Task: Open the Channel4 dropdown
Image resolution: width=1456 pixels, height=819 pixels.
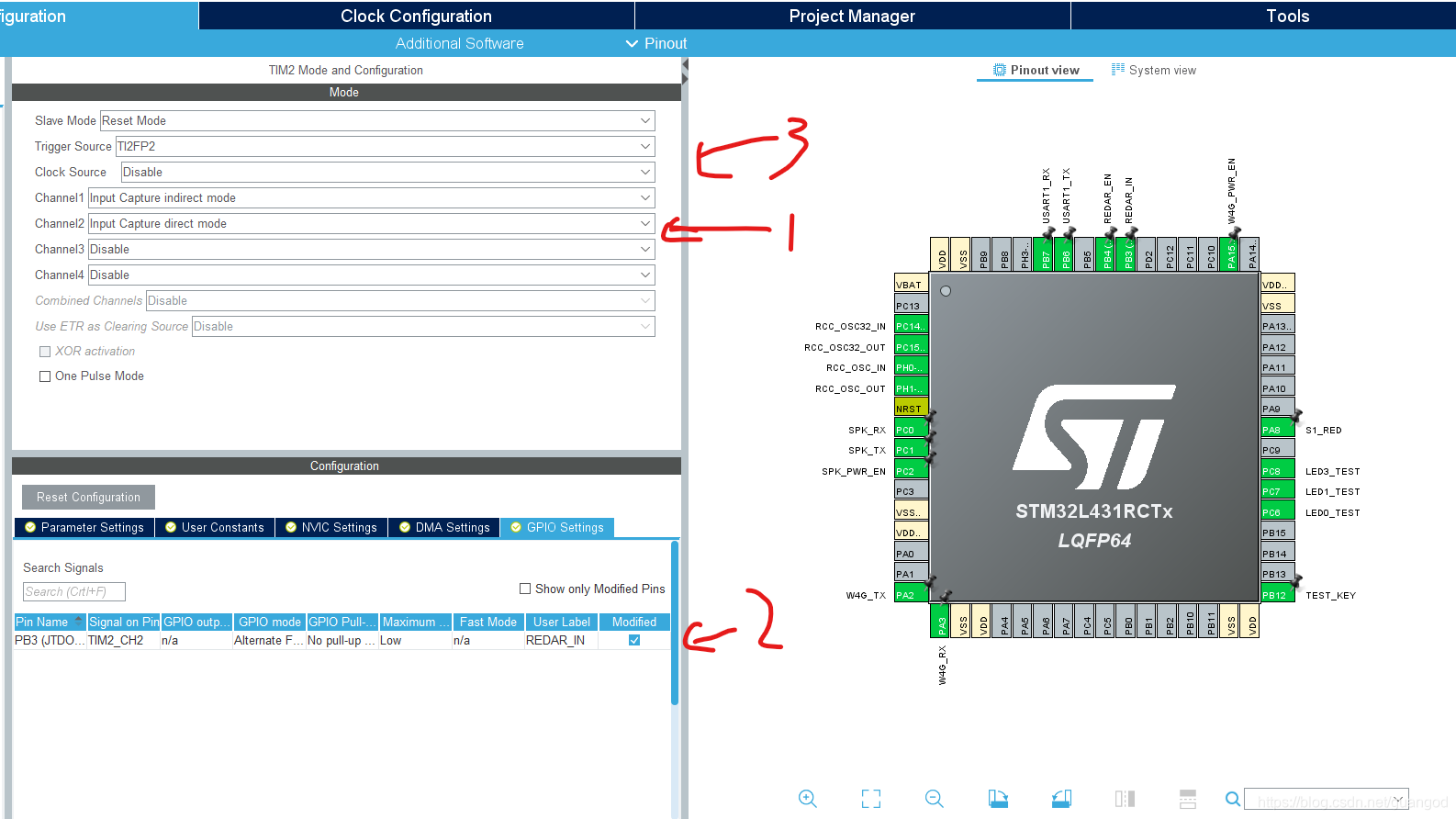Action: tap(372, 275)
